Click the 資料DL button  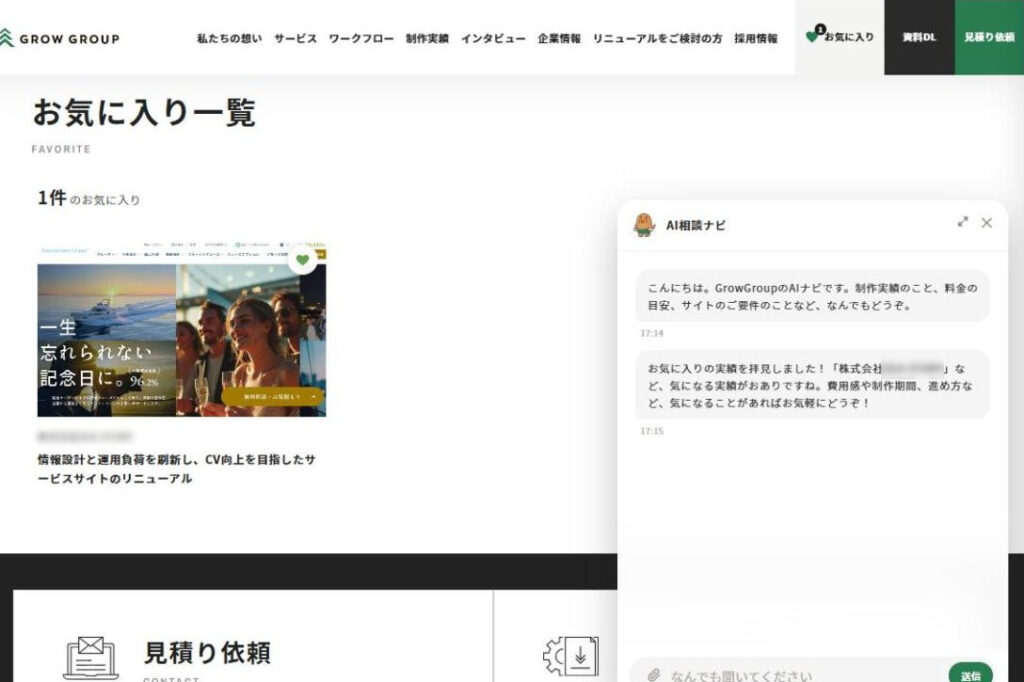(920, 37)
